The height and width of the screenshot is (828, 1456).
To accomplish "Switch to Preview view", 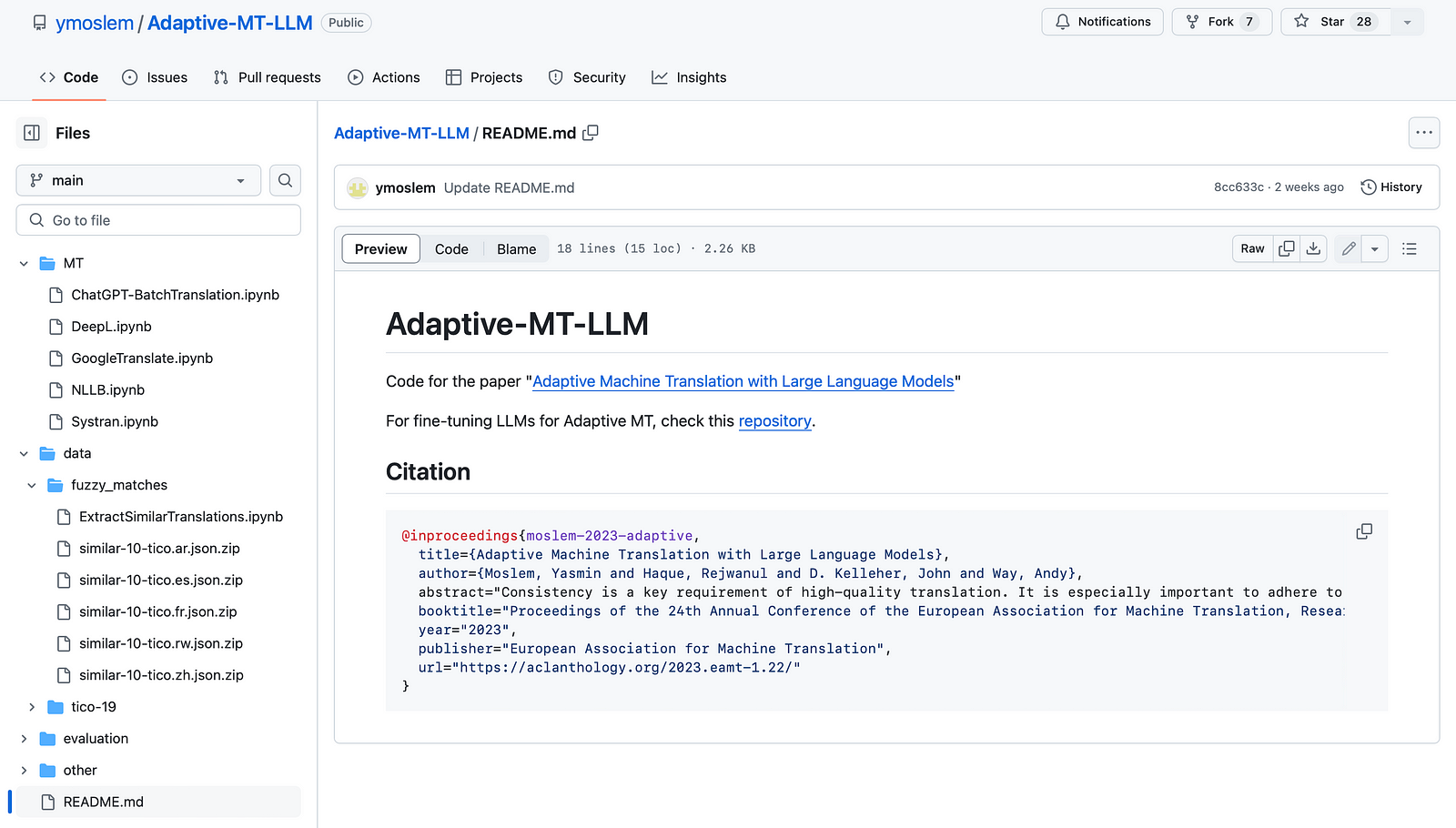I will point(380,248).
